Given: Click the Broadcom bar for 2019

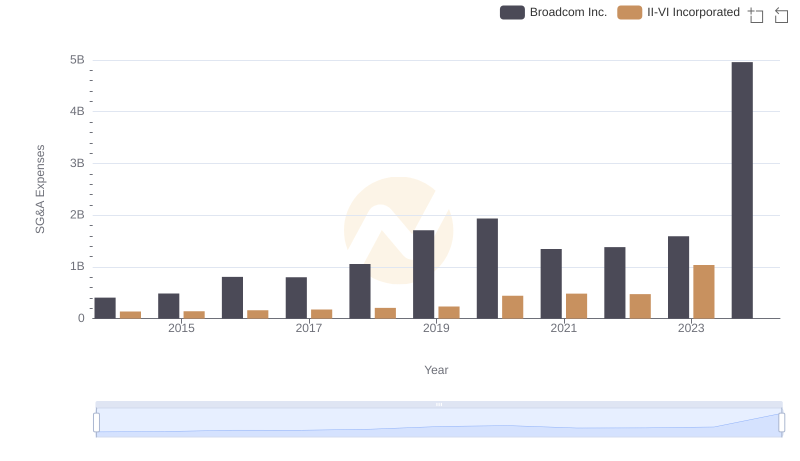Looking at the screenshot, I should 423,274.
